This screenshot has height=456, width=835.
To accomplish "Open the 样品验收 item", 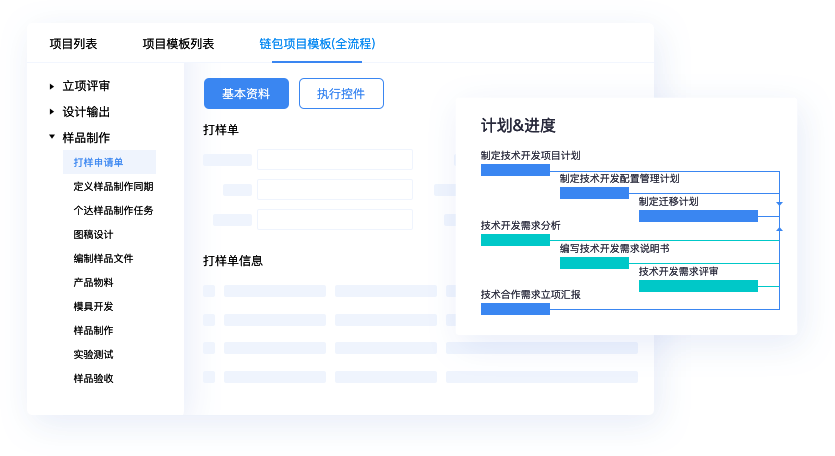I will (93, 378).
